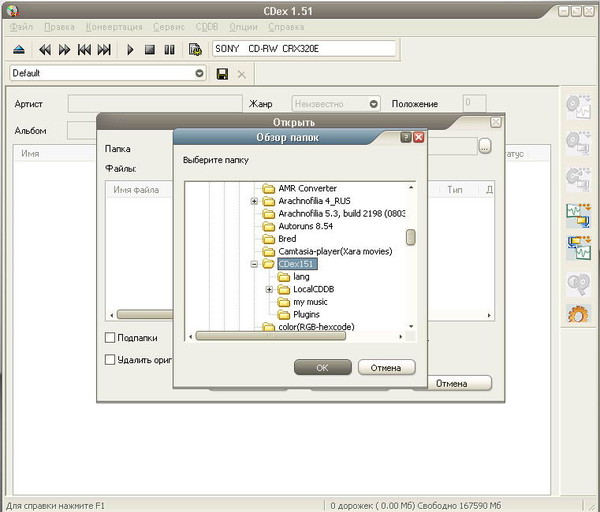Click the browse '...' button in Открыть dialog

(485, 146)
